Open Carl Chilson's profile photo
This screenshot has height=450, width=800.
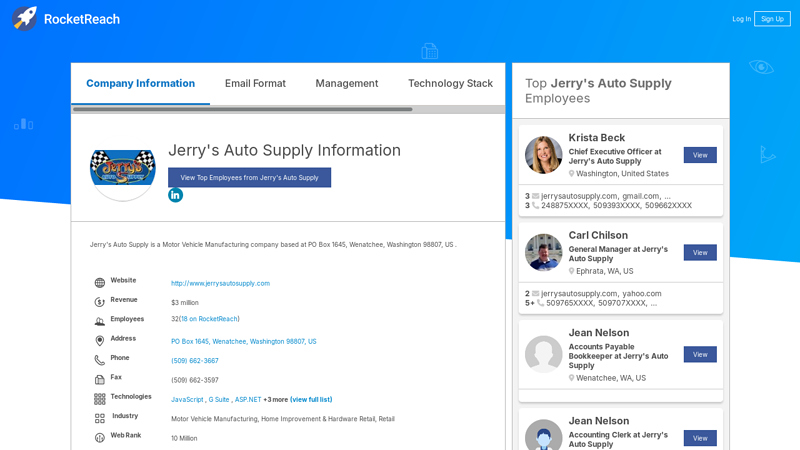click(544, 253)
